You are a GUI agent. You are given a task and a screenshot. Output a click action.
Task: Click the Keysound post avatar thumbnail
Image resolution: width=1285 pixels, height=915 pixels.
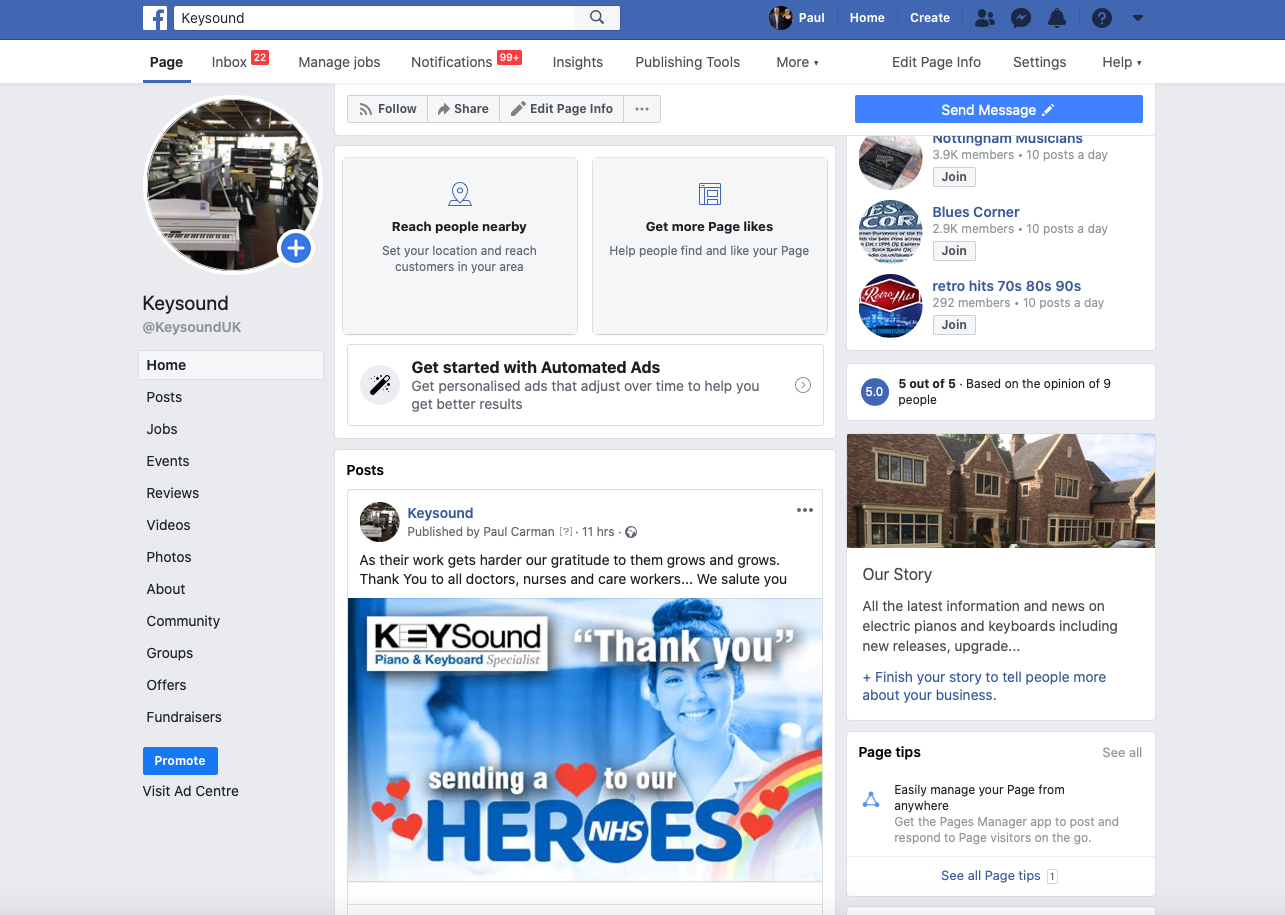pyautogui.click(x=380, y=522)
